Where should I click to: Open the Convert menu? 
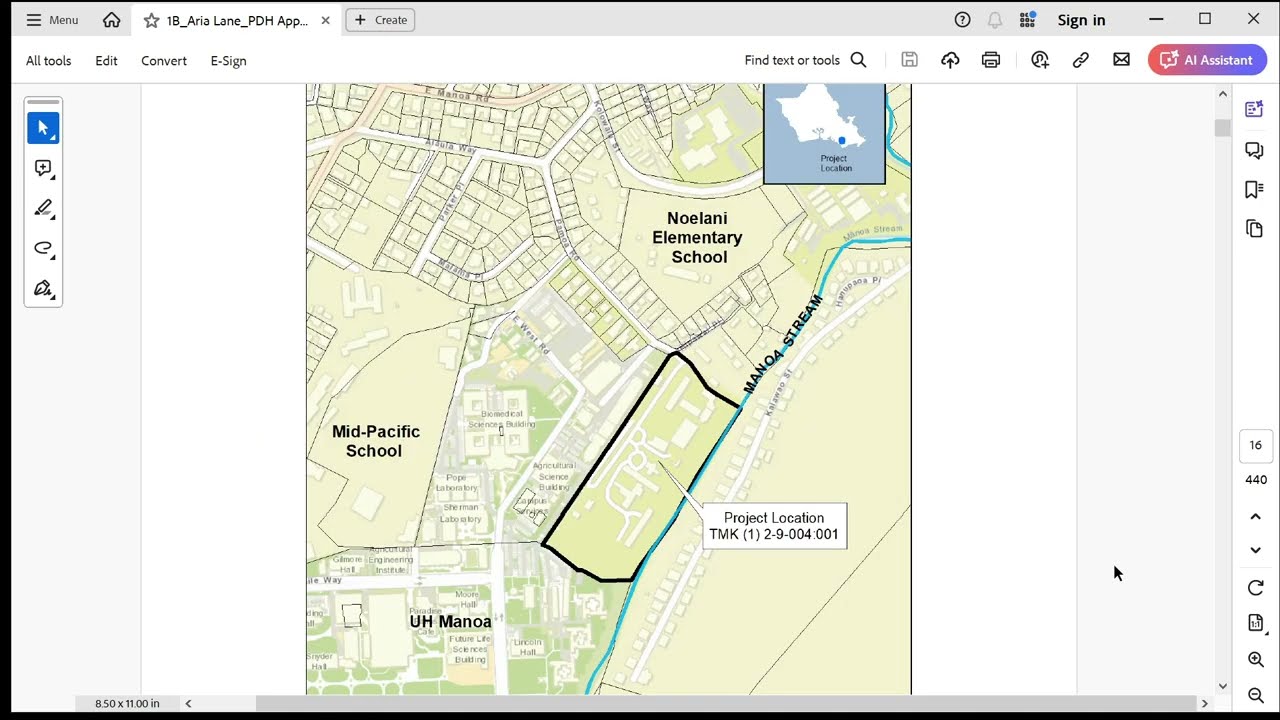coord(164,60)
